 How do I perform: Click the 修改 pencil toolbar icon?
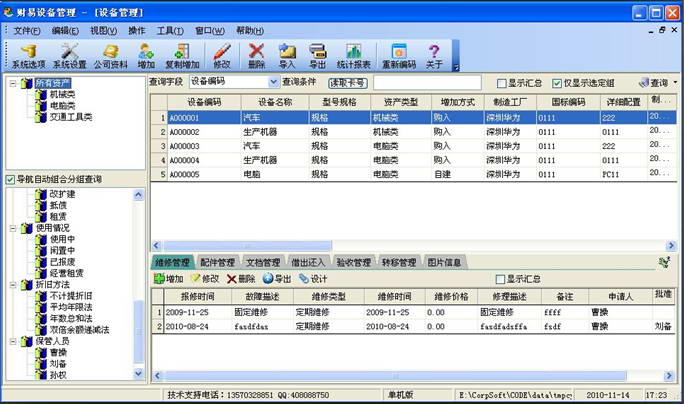pos(222,56)
